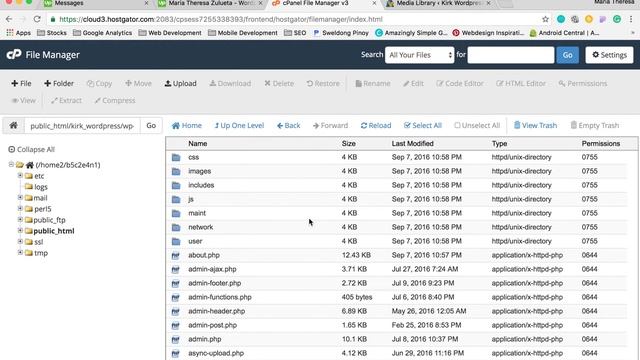
Task: Collapse the /home2/b5c2e4n1 root node
Action: (11, 164)
